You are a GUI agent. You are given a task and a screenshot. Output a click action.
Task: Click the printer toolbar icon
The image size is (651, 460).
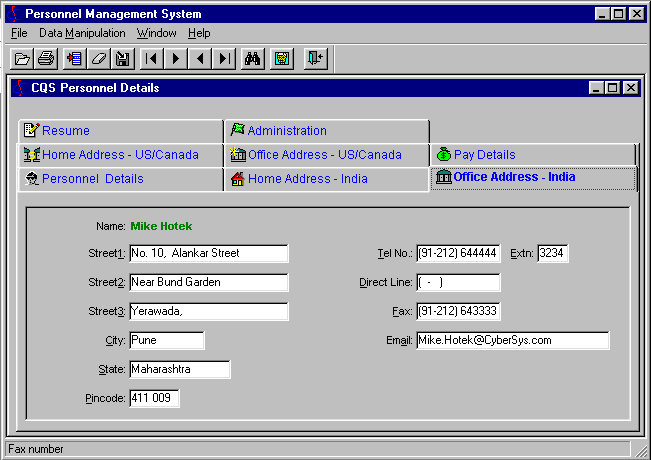pos(45,59)
